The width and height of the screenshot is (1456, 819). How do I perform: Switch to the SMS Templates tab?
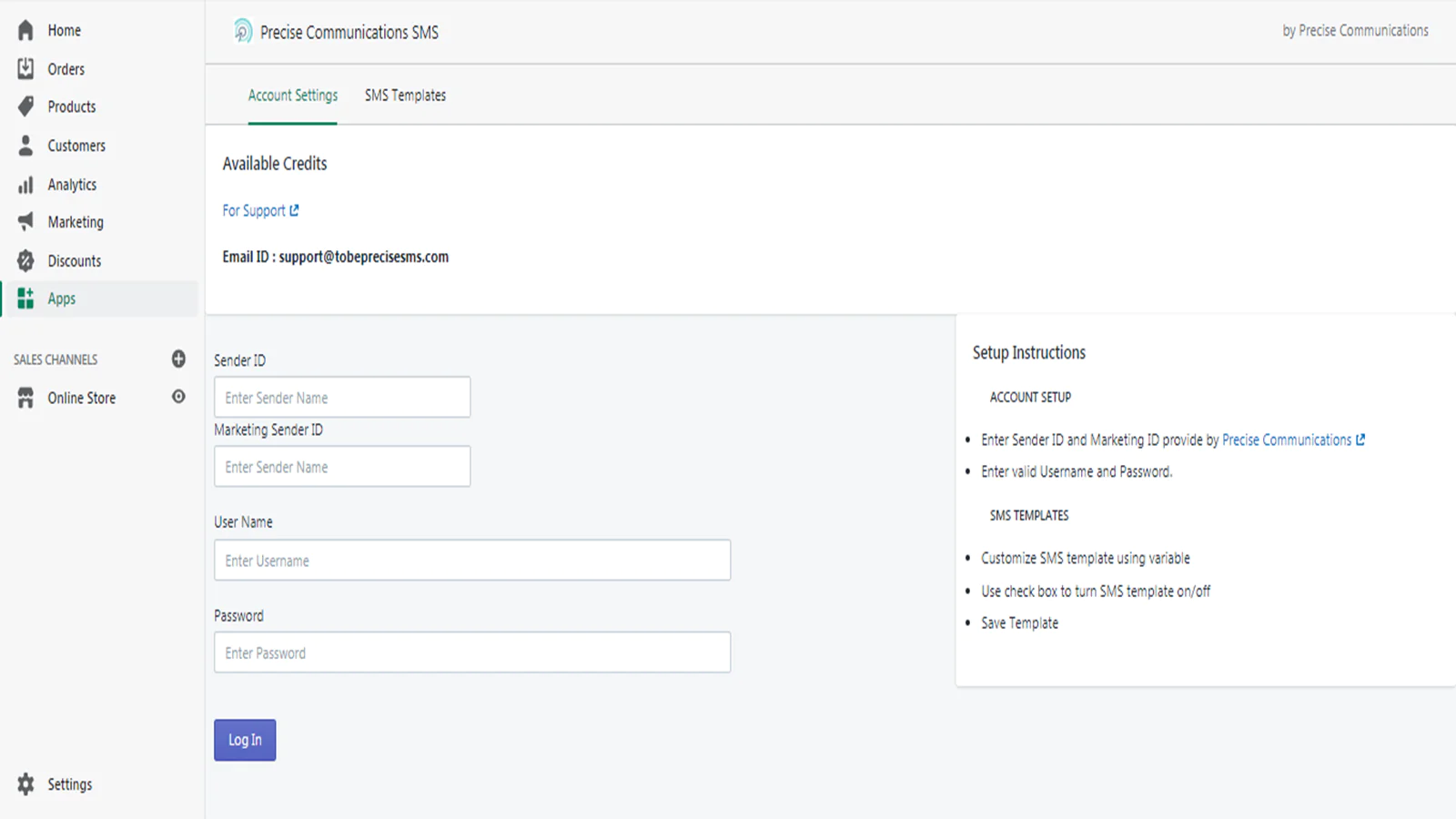click(405, 95)
